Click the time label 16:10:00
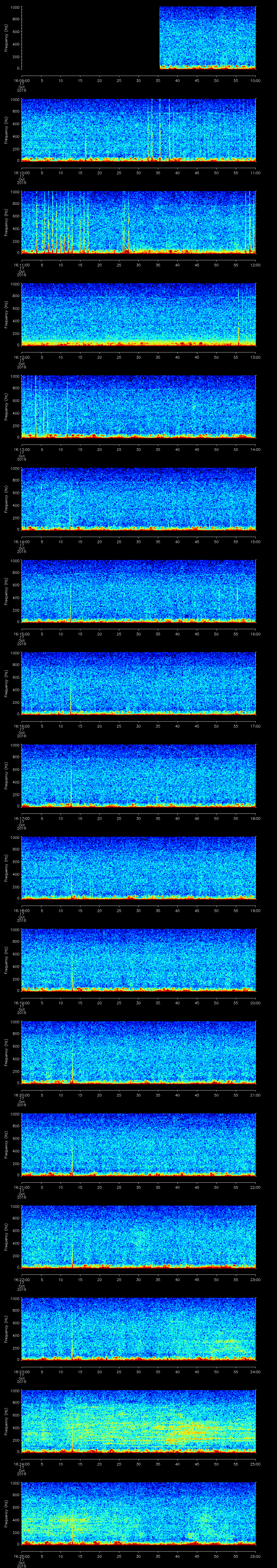 pos(21,173)
